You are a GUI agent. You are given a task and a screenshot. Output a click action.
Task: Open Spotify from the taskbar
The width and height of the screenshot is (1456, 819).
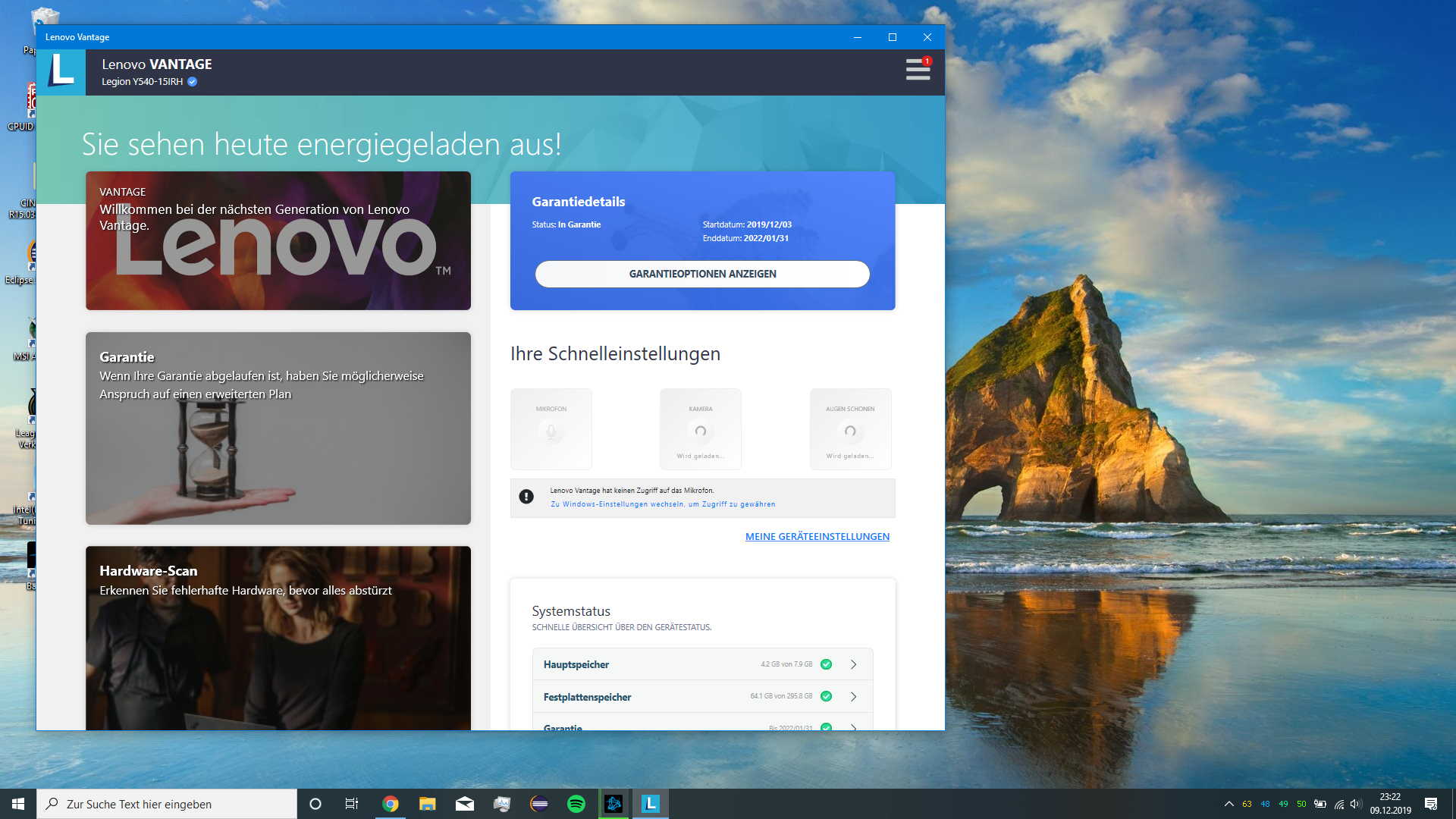click(x=576, y=804)
